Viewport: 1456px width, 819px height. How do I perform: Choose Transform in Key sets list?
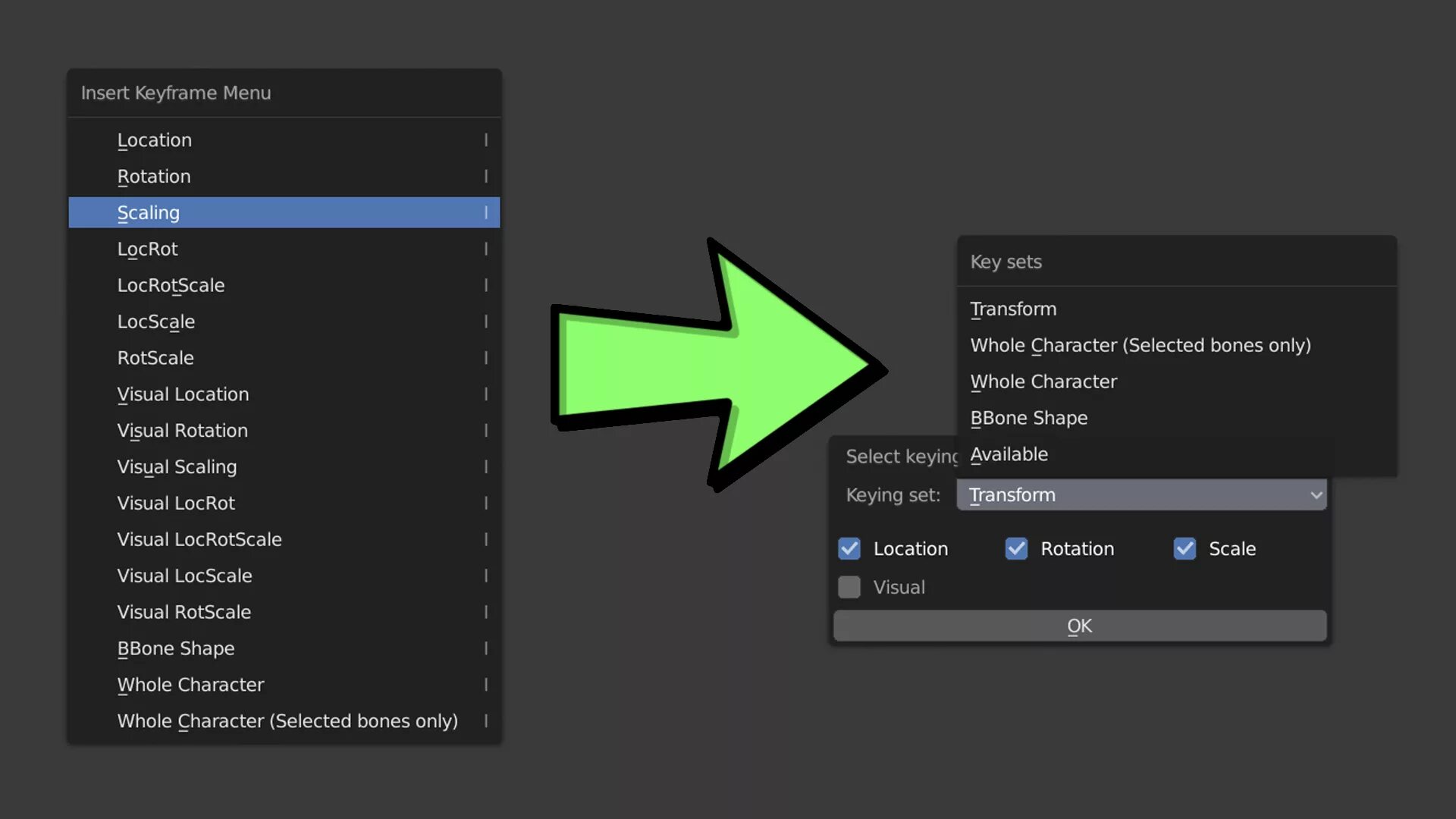[1013, 309]
